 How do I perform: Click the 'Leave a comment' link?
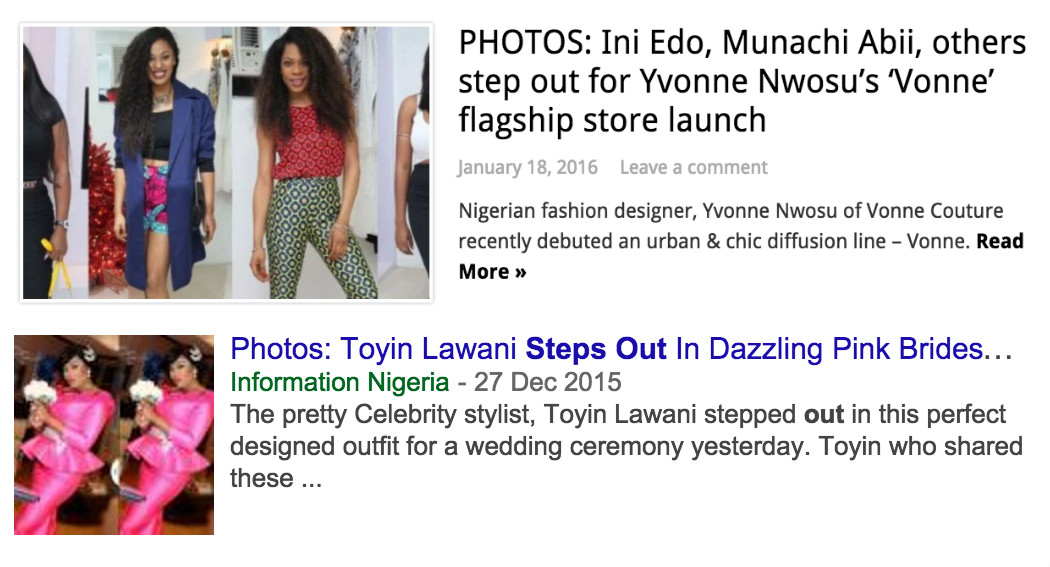click(693, 167)
